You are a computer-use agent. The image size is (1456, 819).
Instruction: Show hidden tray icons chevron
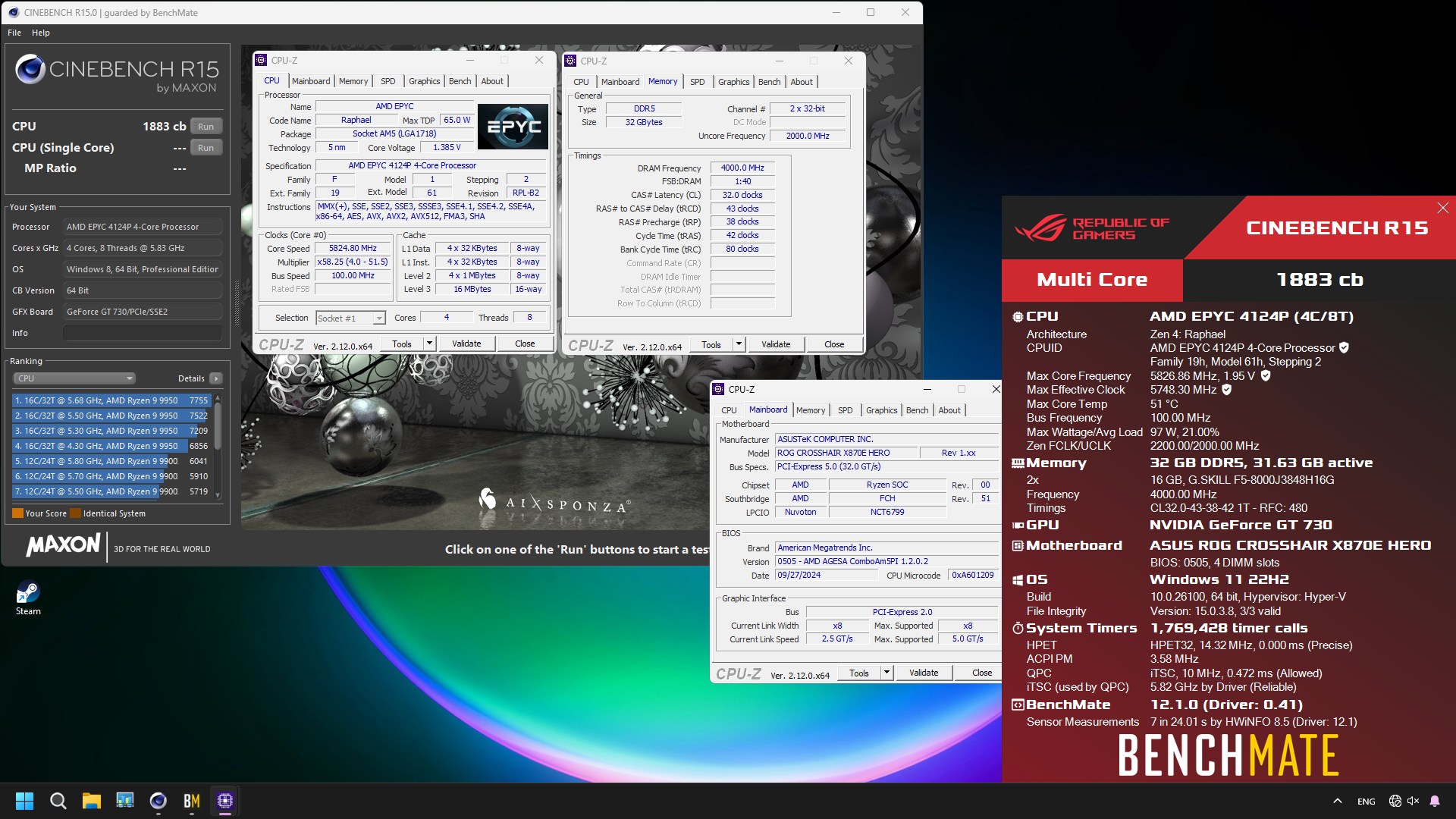click(1338, 801)
